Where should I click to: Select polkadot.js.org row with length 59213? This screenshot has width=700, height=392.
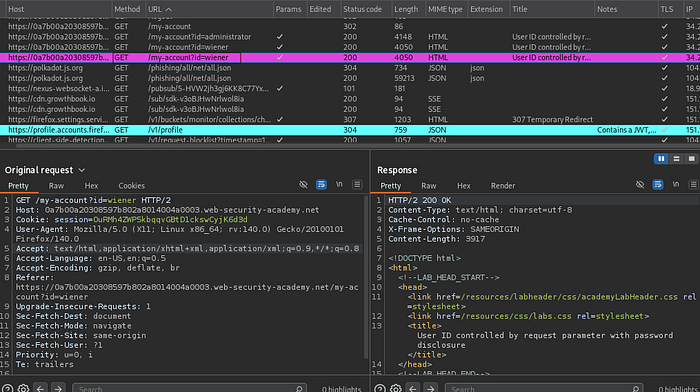(x=350, y=78)
